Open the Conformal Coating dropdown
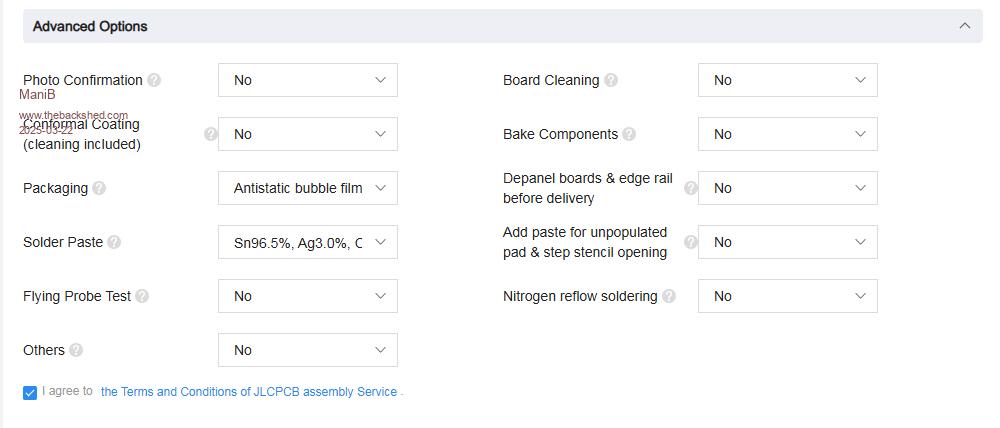Viewport: 1000px width, 428px height. [307, 134]
